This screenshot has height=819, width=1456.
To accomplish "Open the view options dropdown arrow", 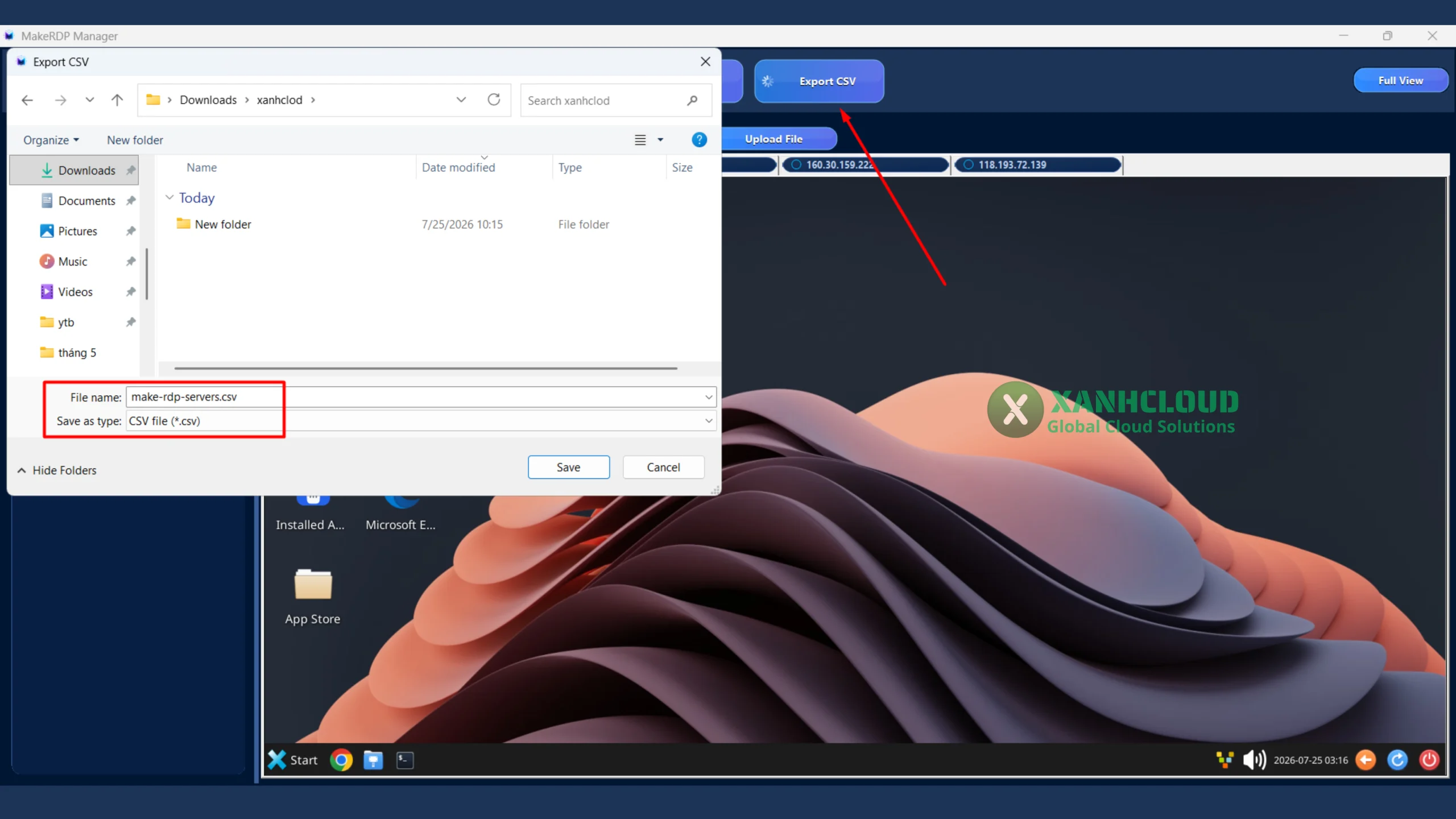I will 660,140.
